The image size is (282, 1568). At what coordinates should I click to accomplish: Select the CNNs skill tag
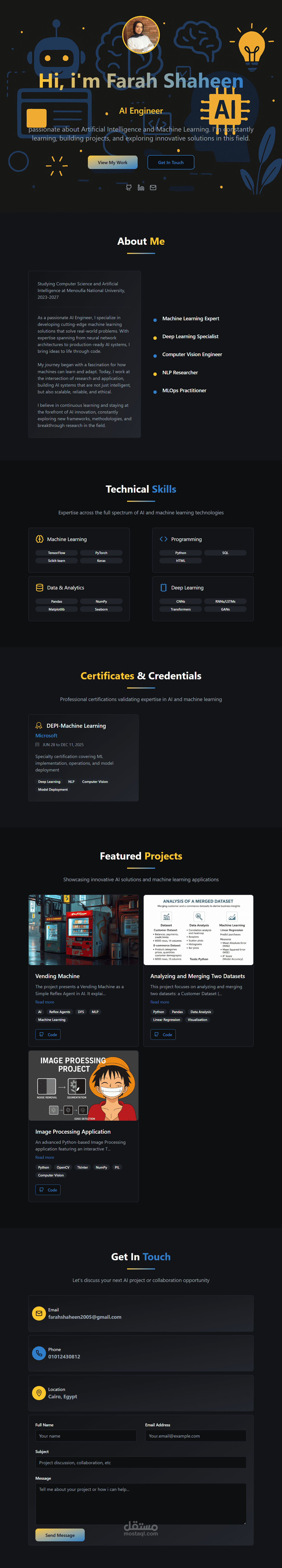coord(181,601)
